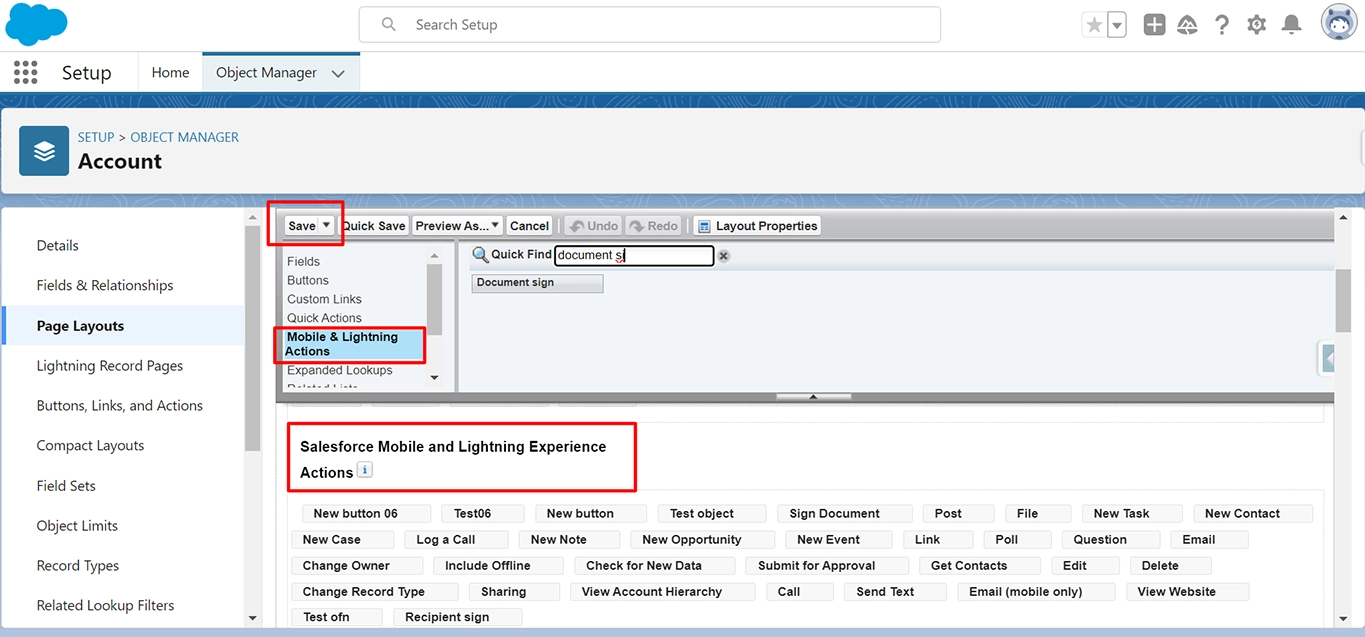Select Custom Links in the palette list
Screen dimensions: 1365x637
click(x=324, y=299)
